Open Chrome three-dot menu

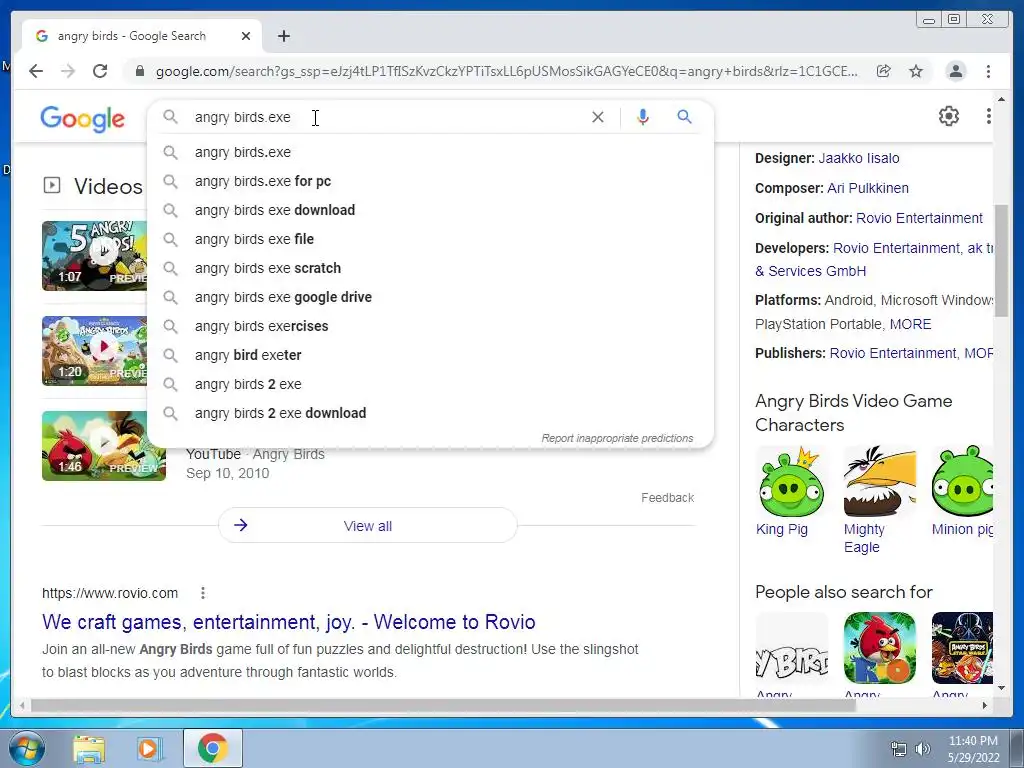click(988, 71)
